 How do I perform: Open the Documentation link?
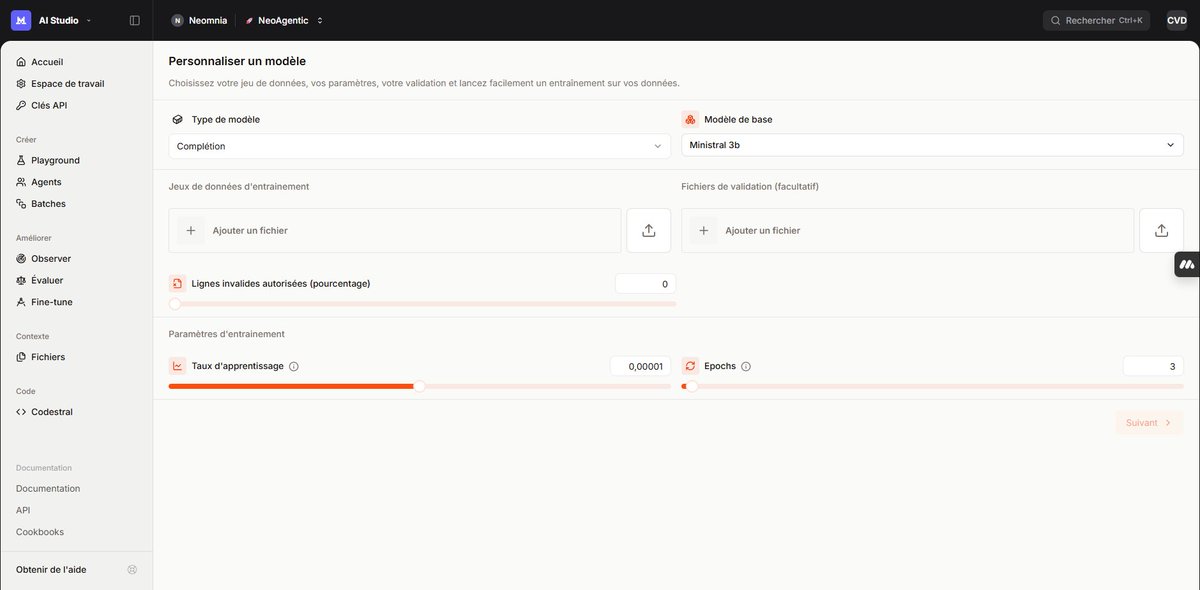click(x=48, y=489)
